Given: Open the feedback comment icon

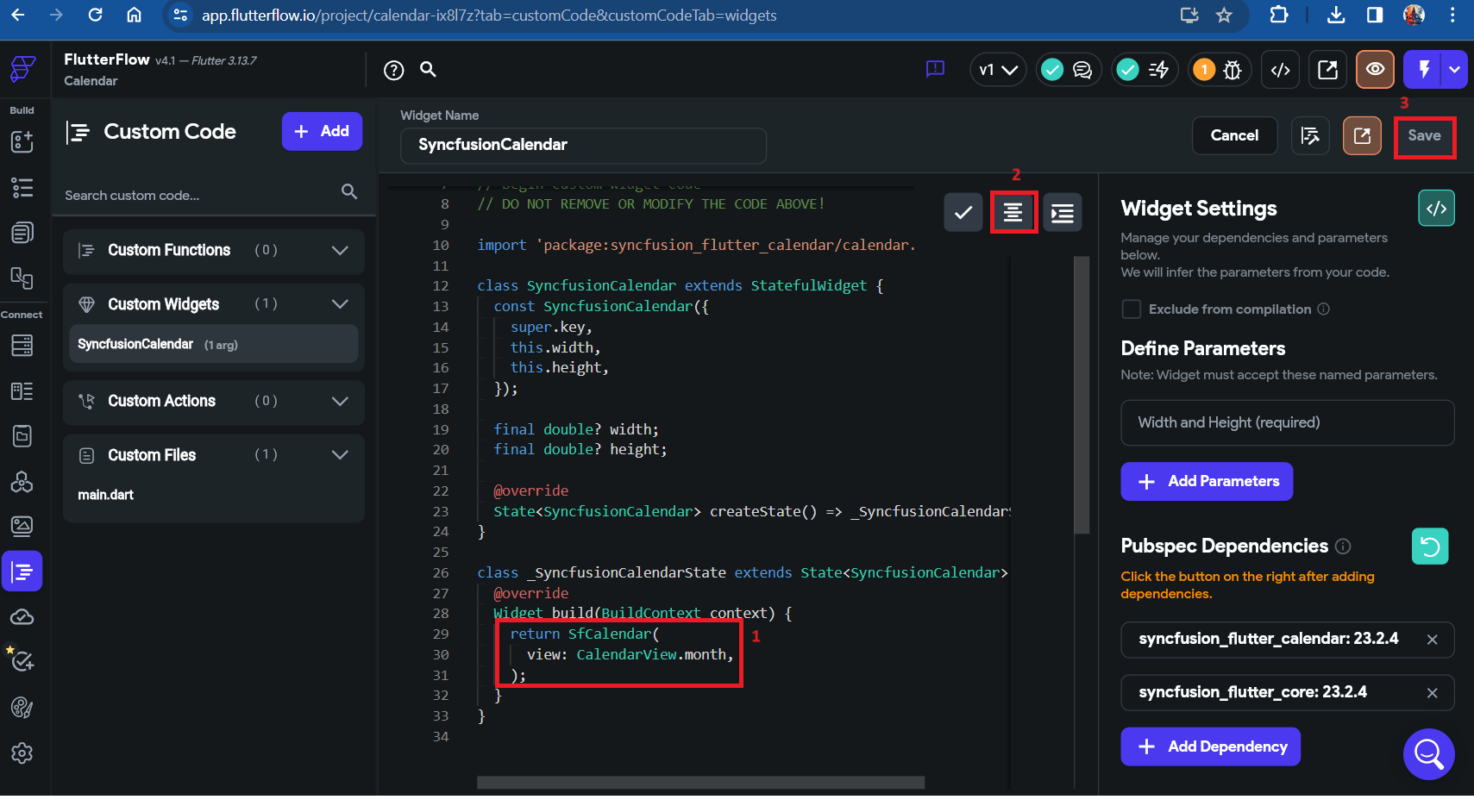Looking at the screenshot, I should 935,69.
